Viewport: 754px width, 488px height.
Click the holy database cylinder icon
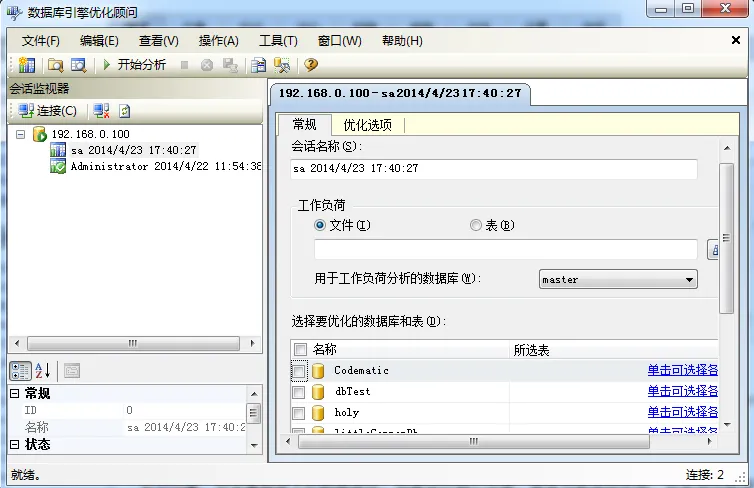318,413
